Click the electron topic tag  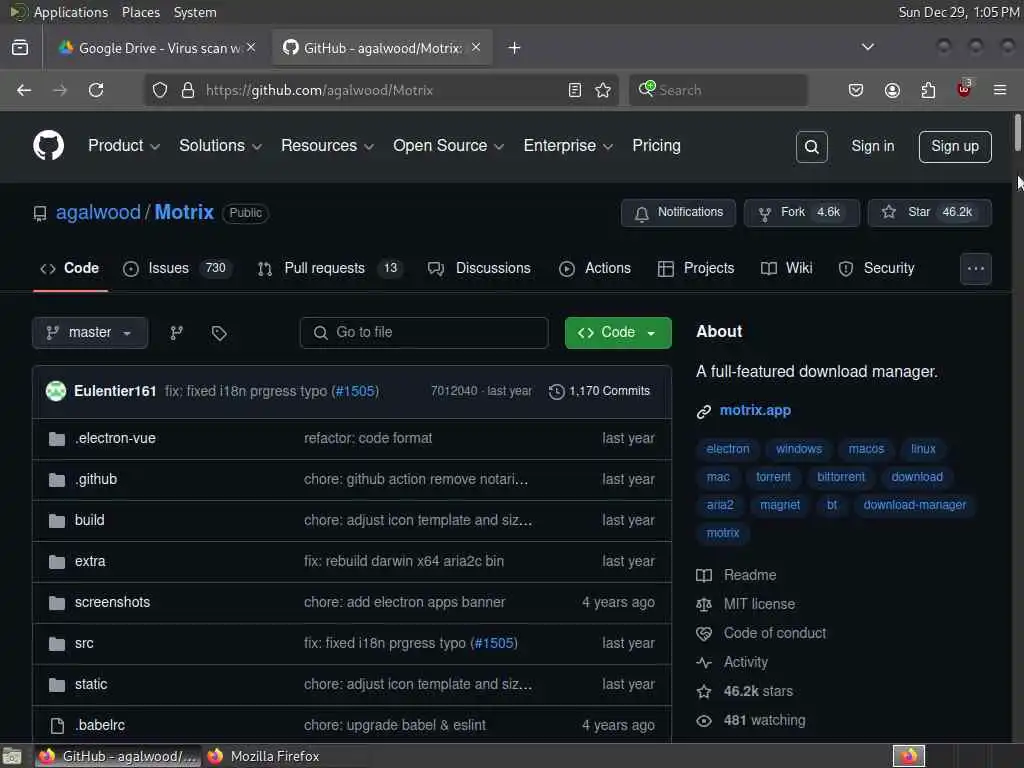tap(728, 449)
